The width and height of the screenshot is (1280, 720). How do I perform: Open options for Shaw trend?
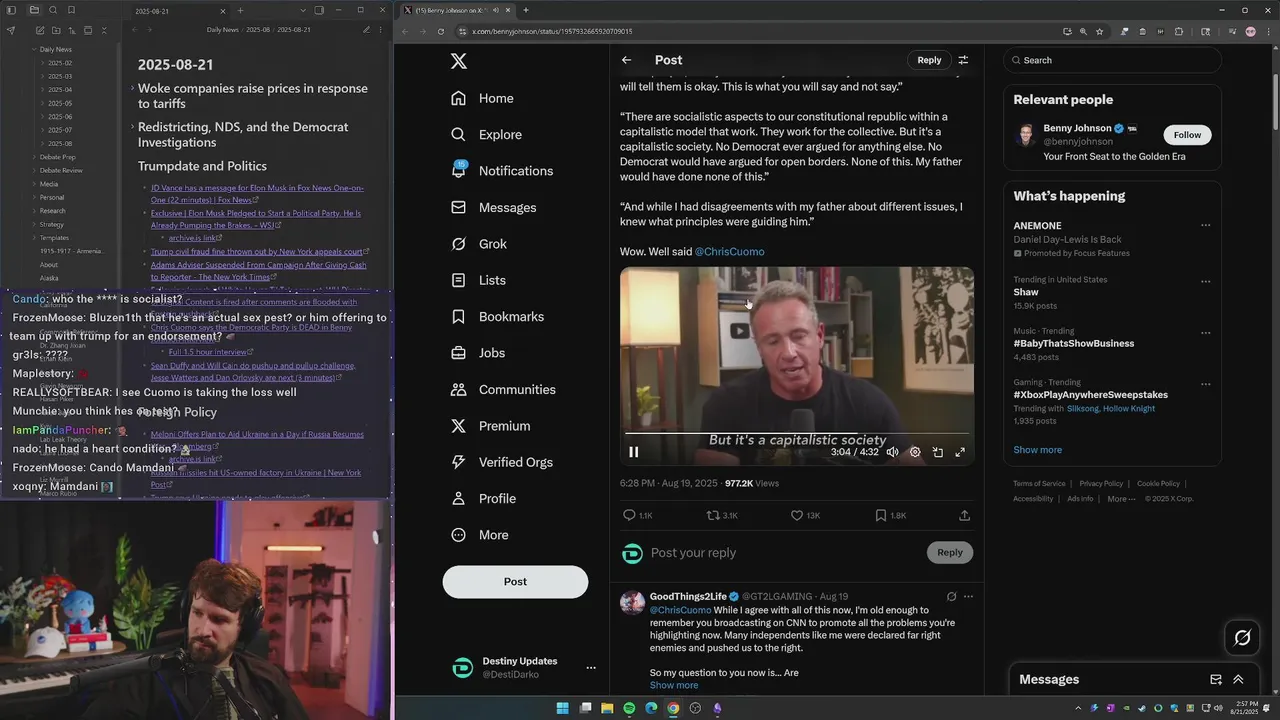click(x=1205, y=282)
